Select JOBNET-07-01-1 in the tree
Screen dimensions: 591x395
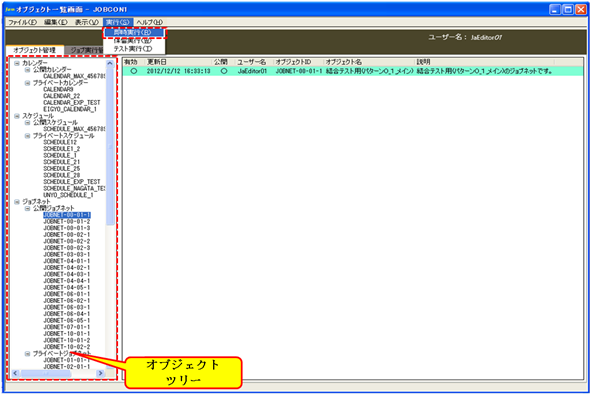pos(67,327)
